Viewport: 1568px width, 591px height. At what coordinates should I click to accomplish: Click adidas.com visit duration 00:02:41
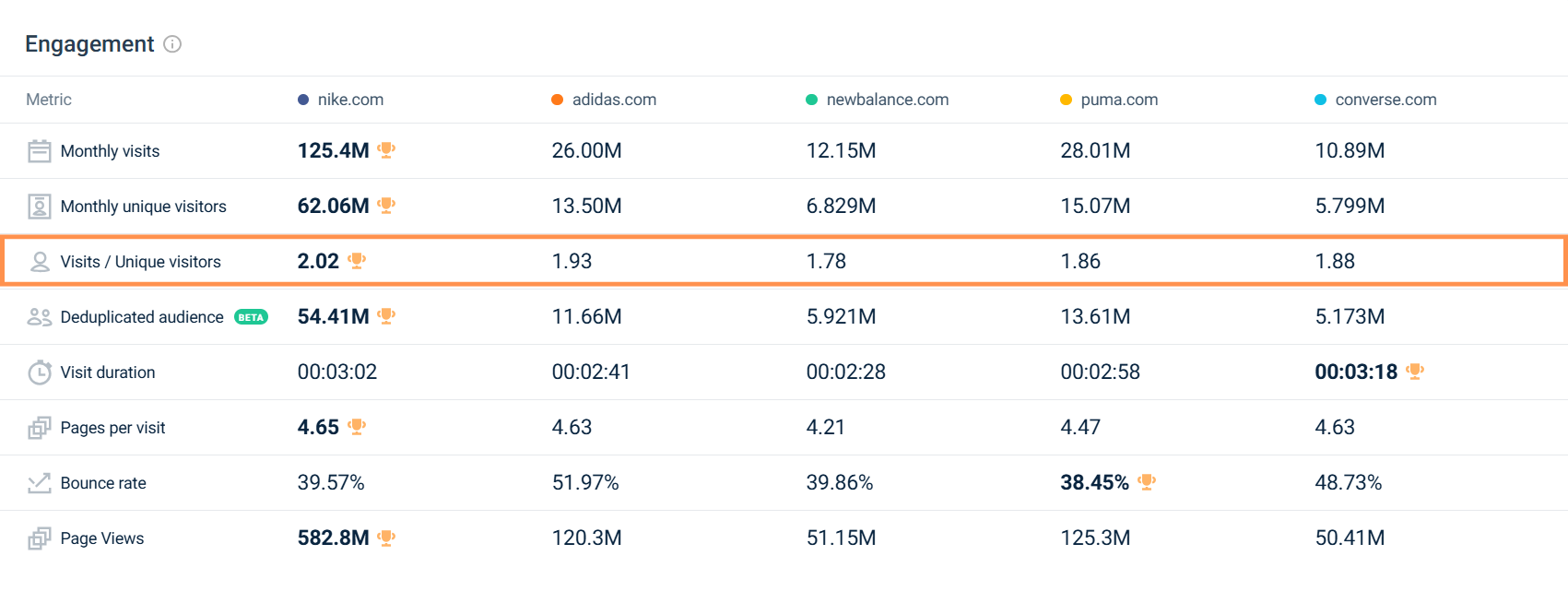click(591, 372)
